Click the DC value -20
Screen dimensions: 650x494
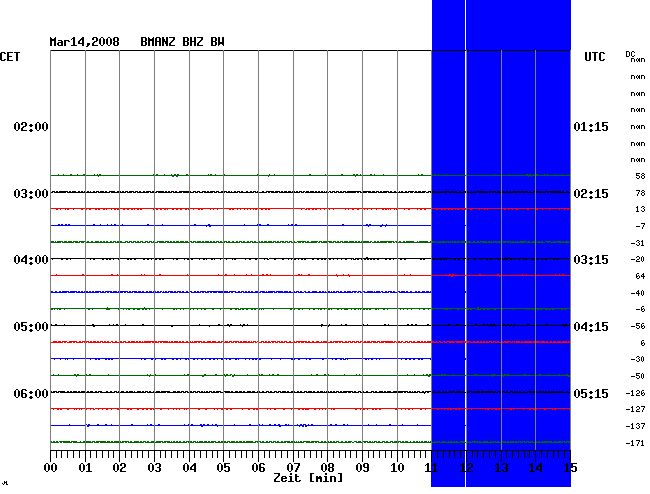(x=638, y=259)
